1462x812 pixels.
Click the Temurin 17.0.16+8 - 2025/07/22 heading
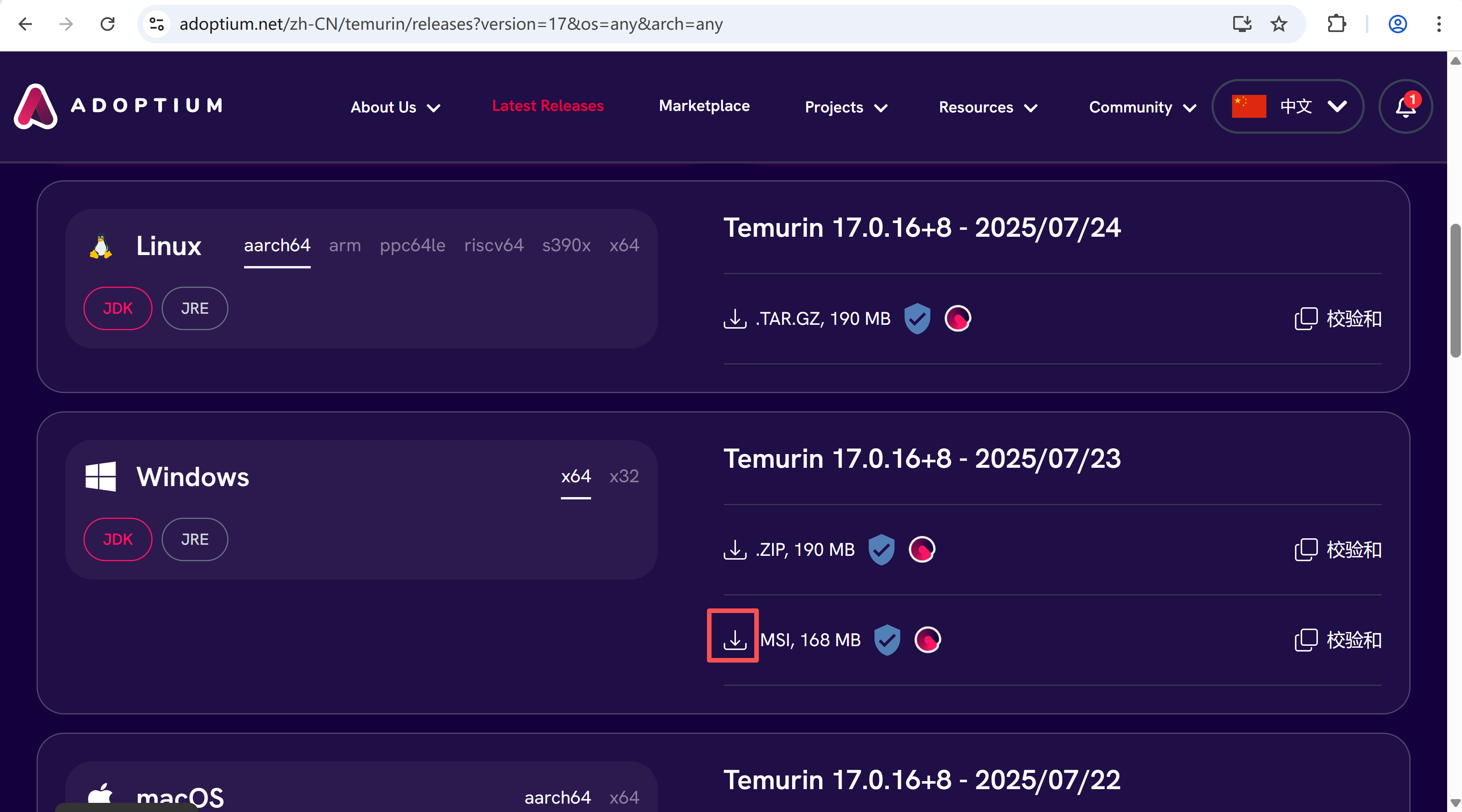(x=922, y=780)
